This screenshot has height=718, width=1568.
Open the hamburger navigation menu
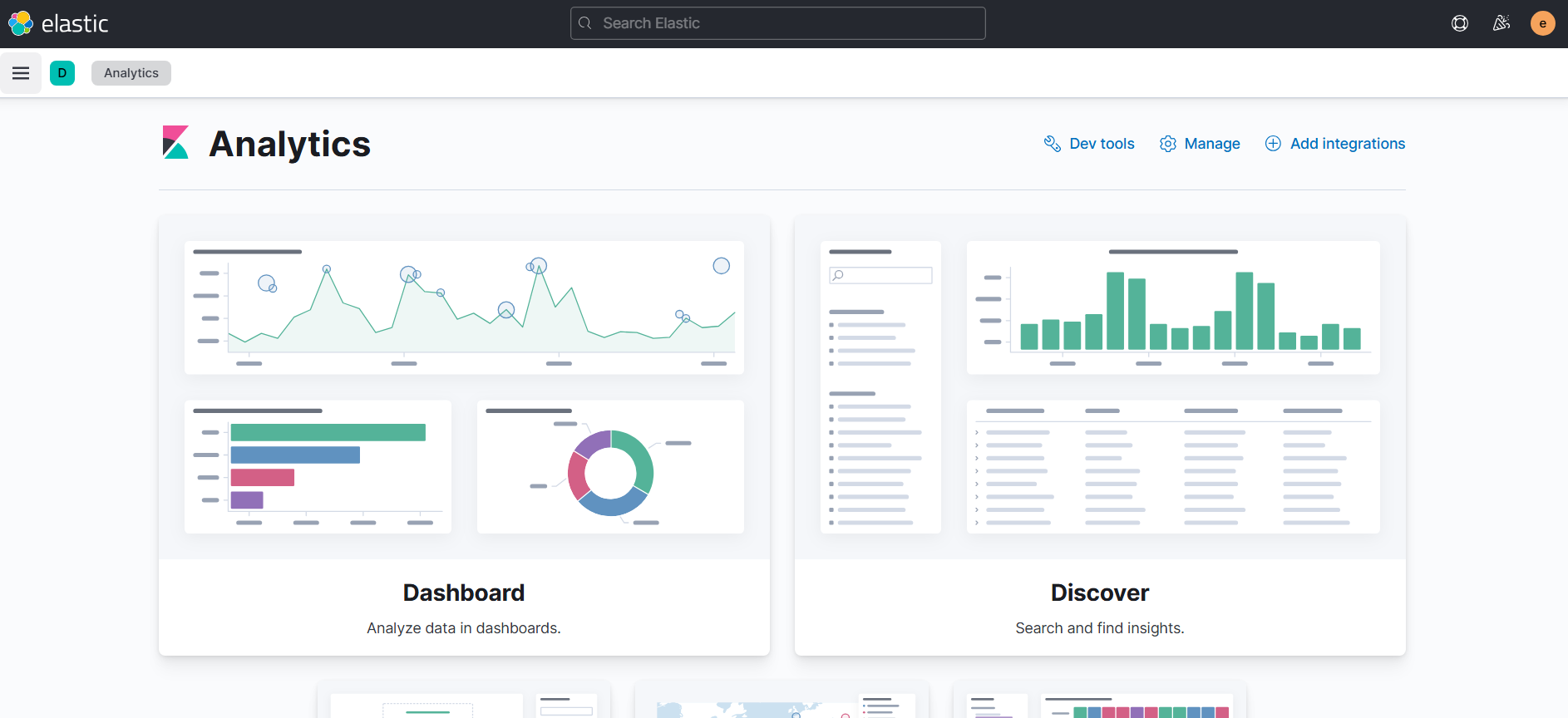tap(21, 73)
